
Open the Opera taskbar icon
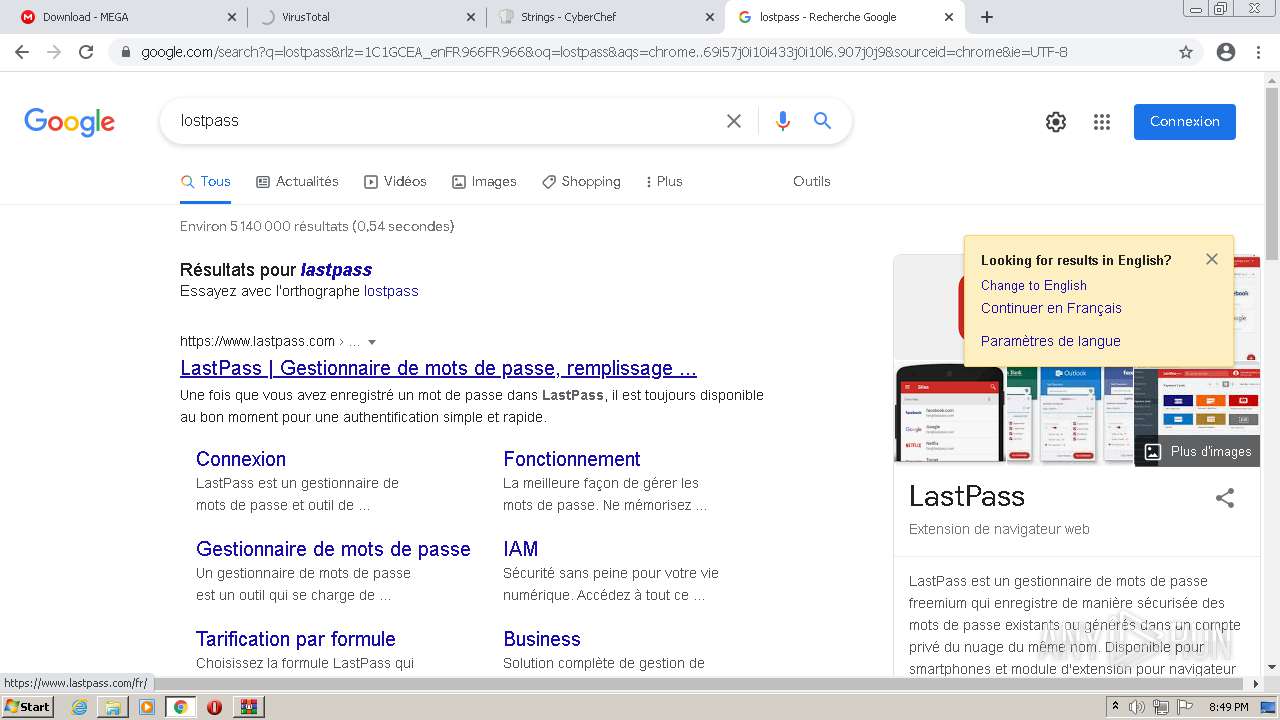pyautogui.click(x=214, y=707)
